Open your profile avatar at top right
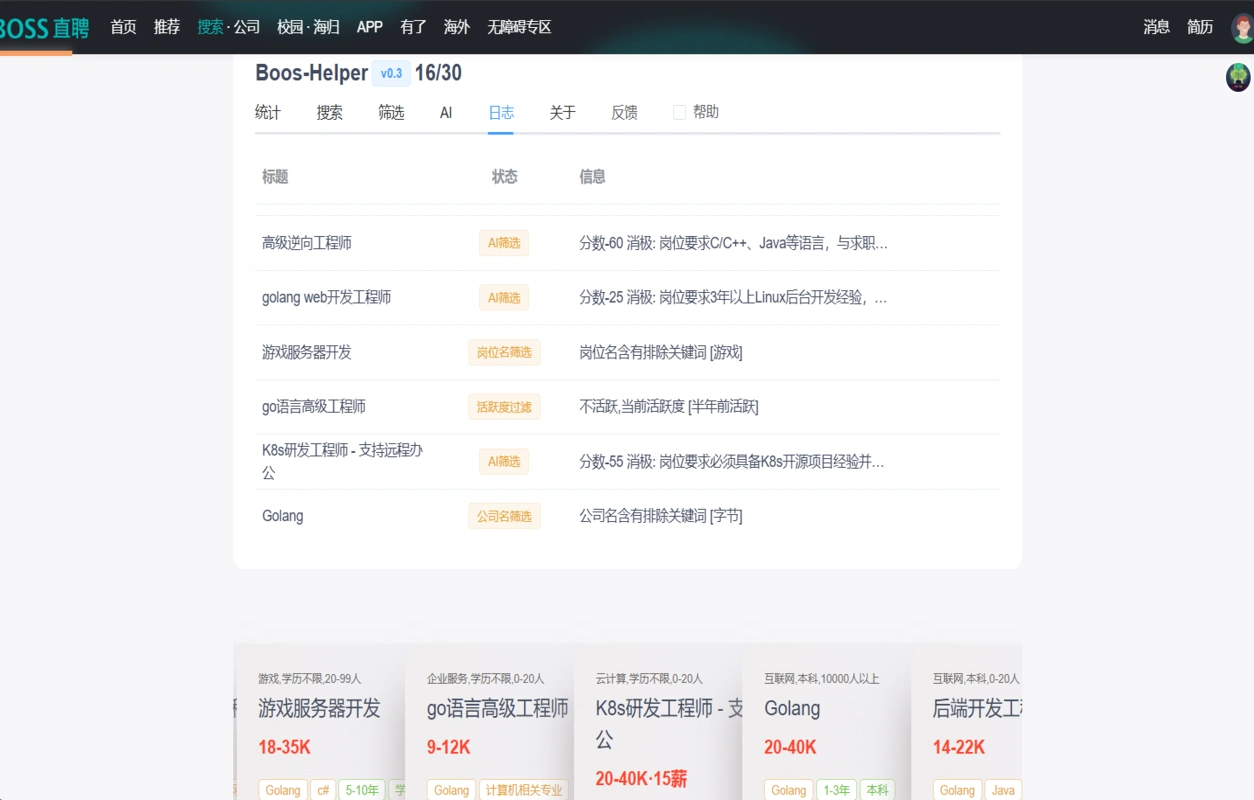Image resolution: width=1254 pixels, height=800 pixels. (1238, 27)
